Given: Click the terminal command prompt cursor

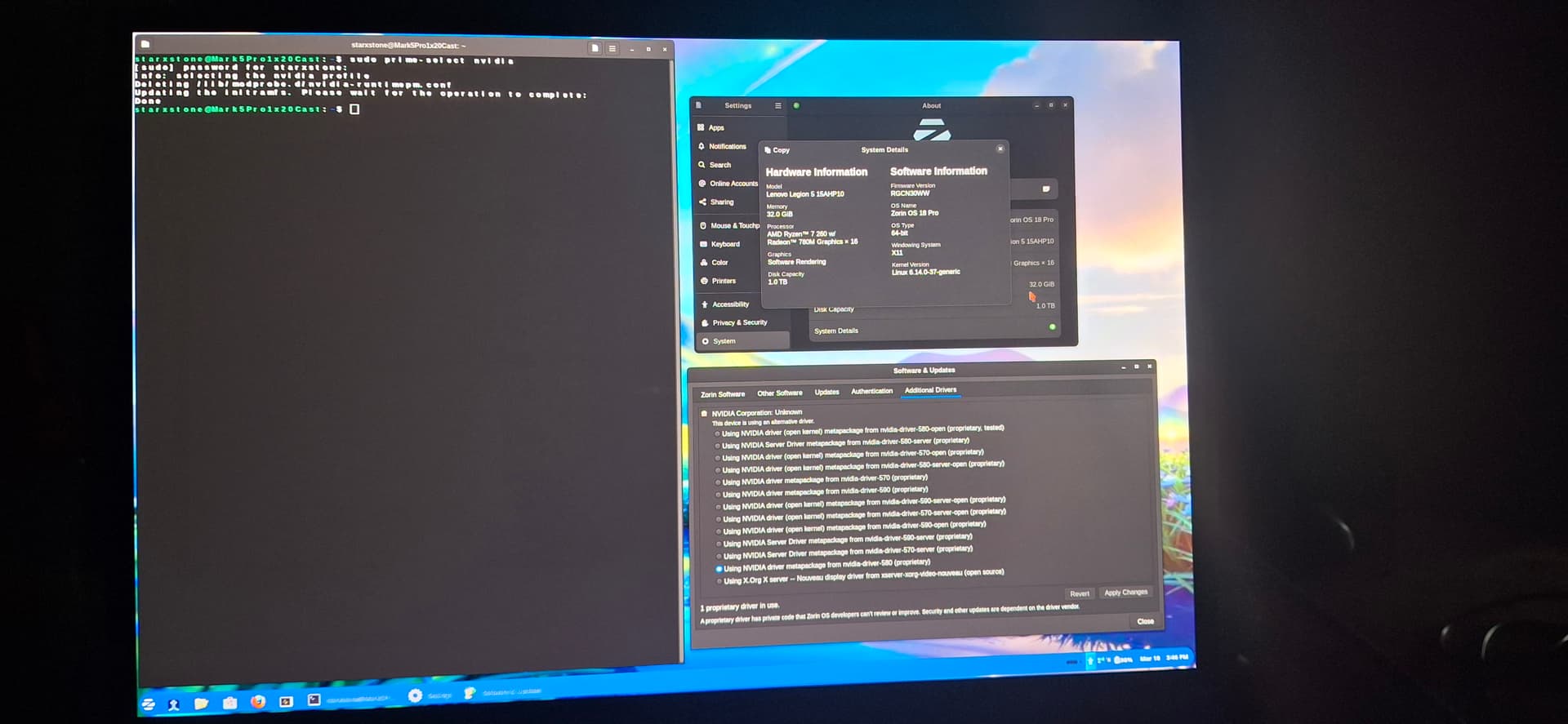Looking at the screenshot, I should tap(354, 109).
